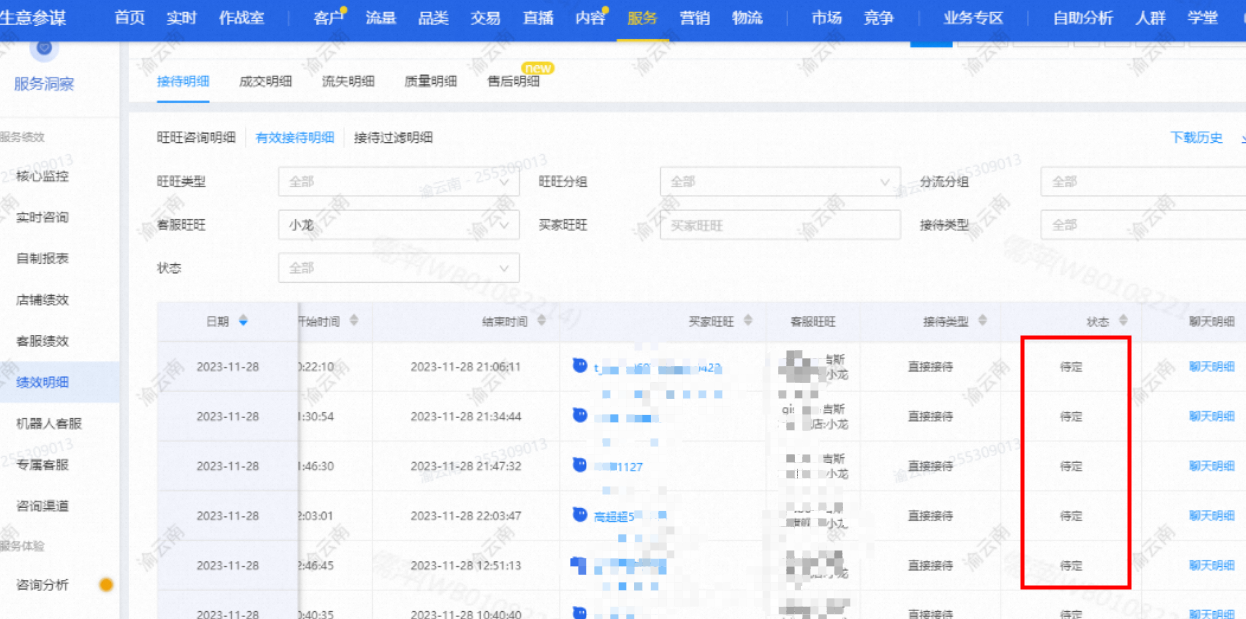Open 作战室 in the top navigation
This screenshot has height=619, width=1246.
[x=241, y=18]
